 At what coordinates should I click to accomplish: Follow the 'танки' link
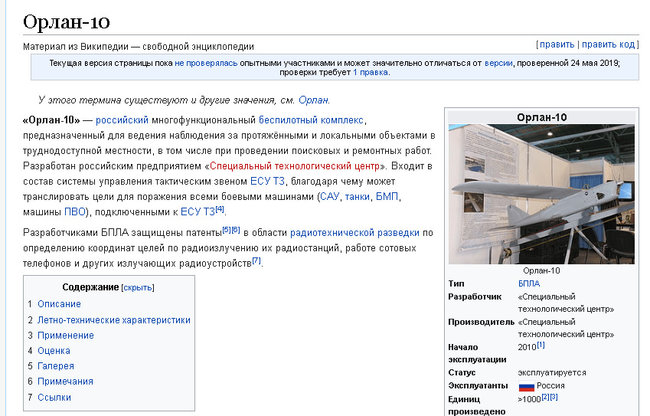pos(357,197)
